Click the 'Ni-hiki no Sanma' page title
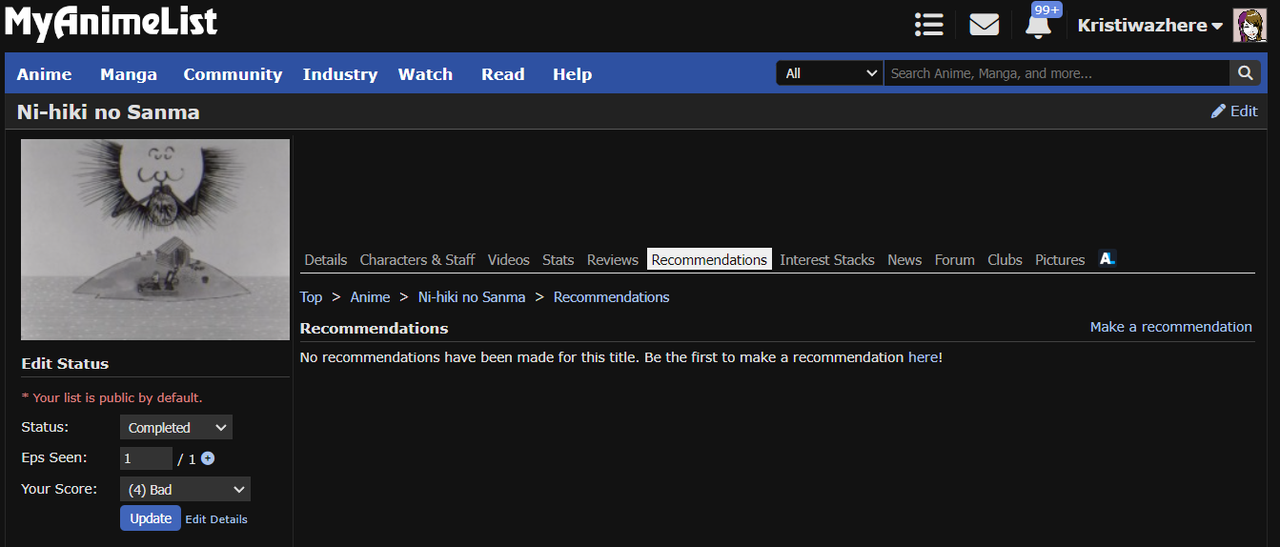The height and width of the screenshot is (547, 1280). pyautogui.click(x=108, y=112)
